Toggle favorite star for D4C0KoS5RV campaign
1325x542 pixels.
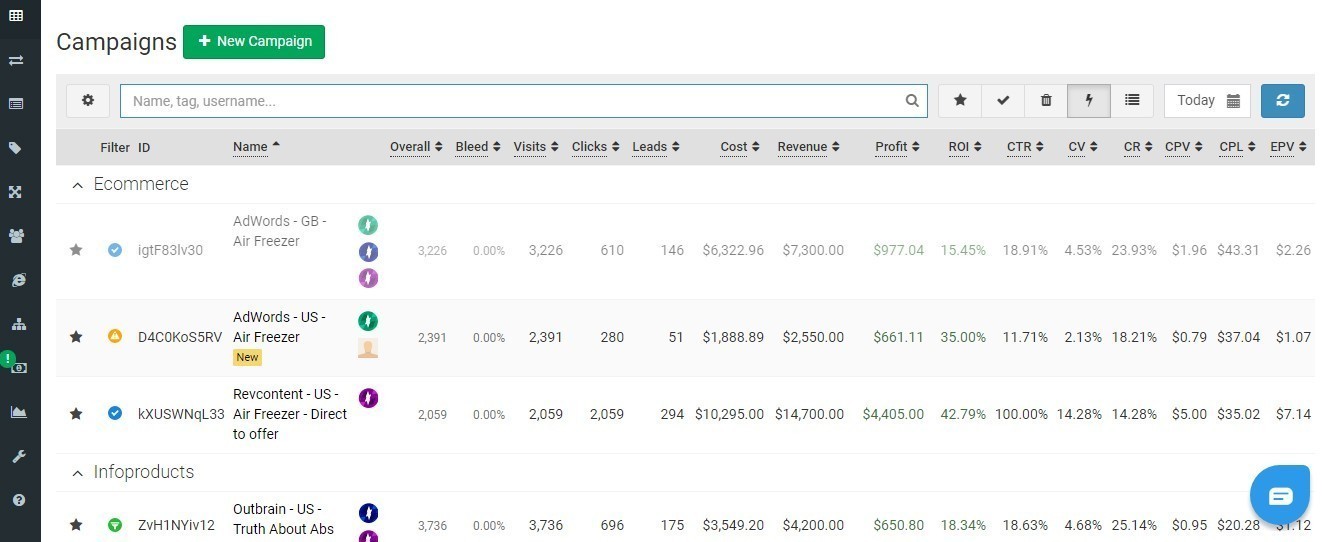point(76,337)
